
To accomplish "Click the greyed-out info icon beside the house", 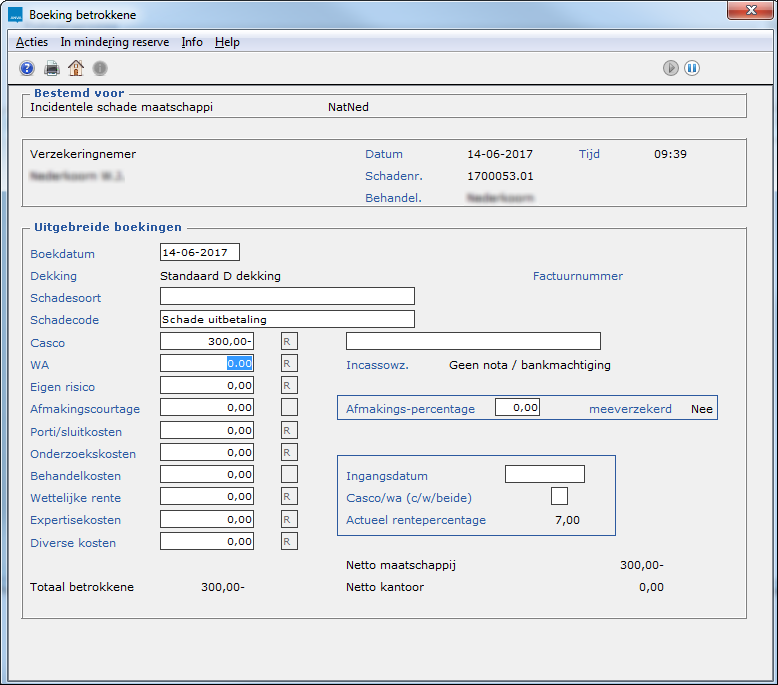I will click(100, 68).
